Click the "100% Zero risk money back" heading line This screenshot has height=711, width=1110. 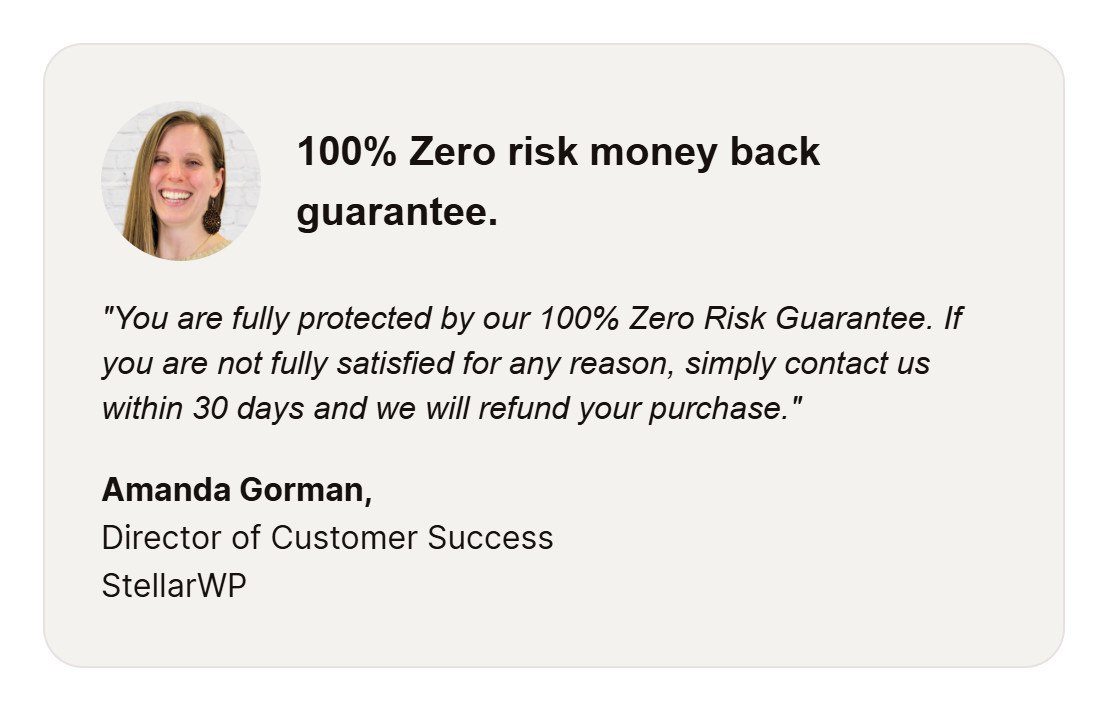pyautogui.click(x=558, y=152)
